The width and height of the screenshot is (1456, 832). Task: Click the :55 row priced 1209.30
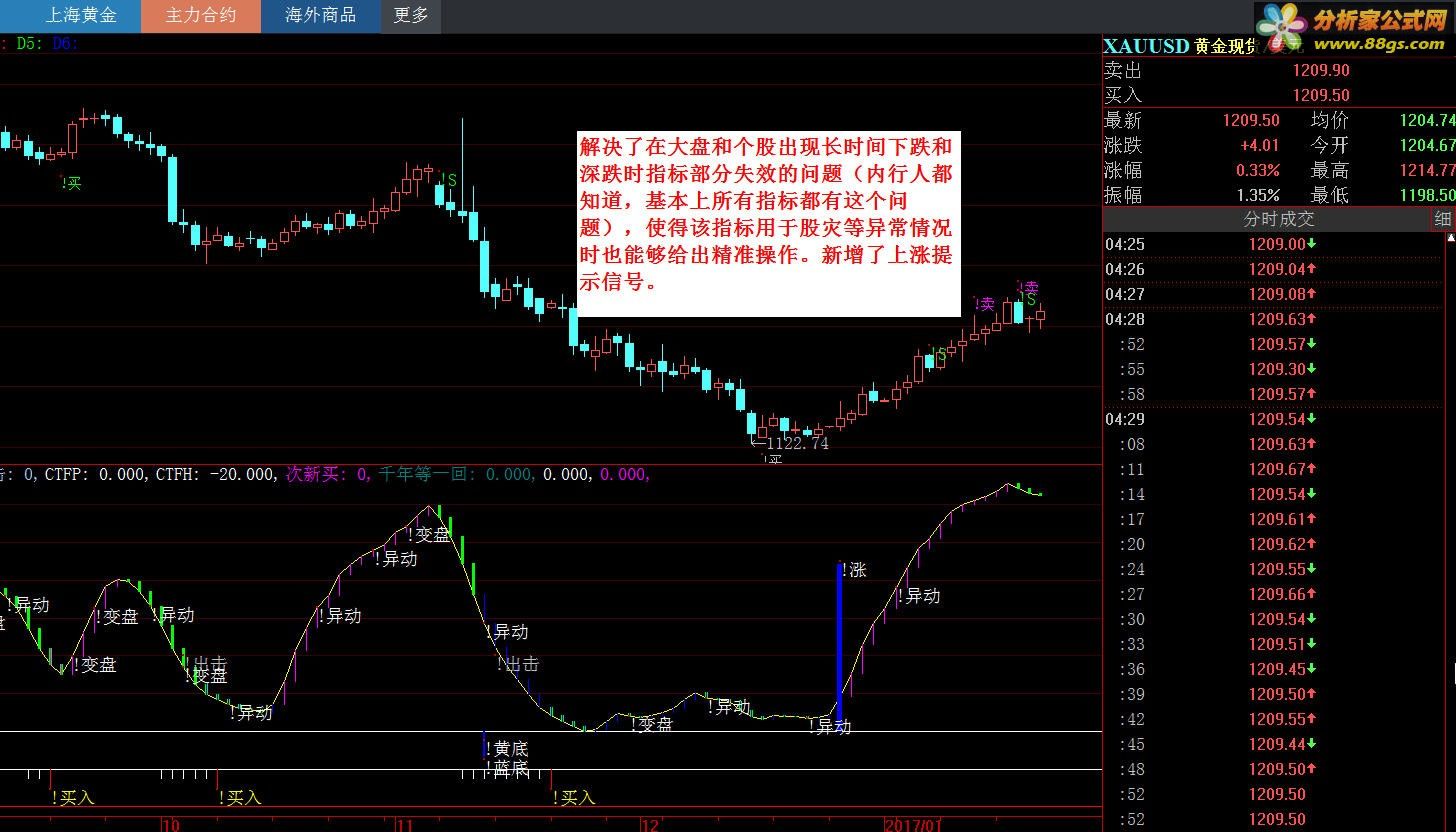point(1274,369)
